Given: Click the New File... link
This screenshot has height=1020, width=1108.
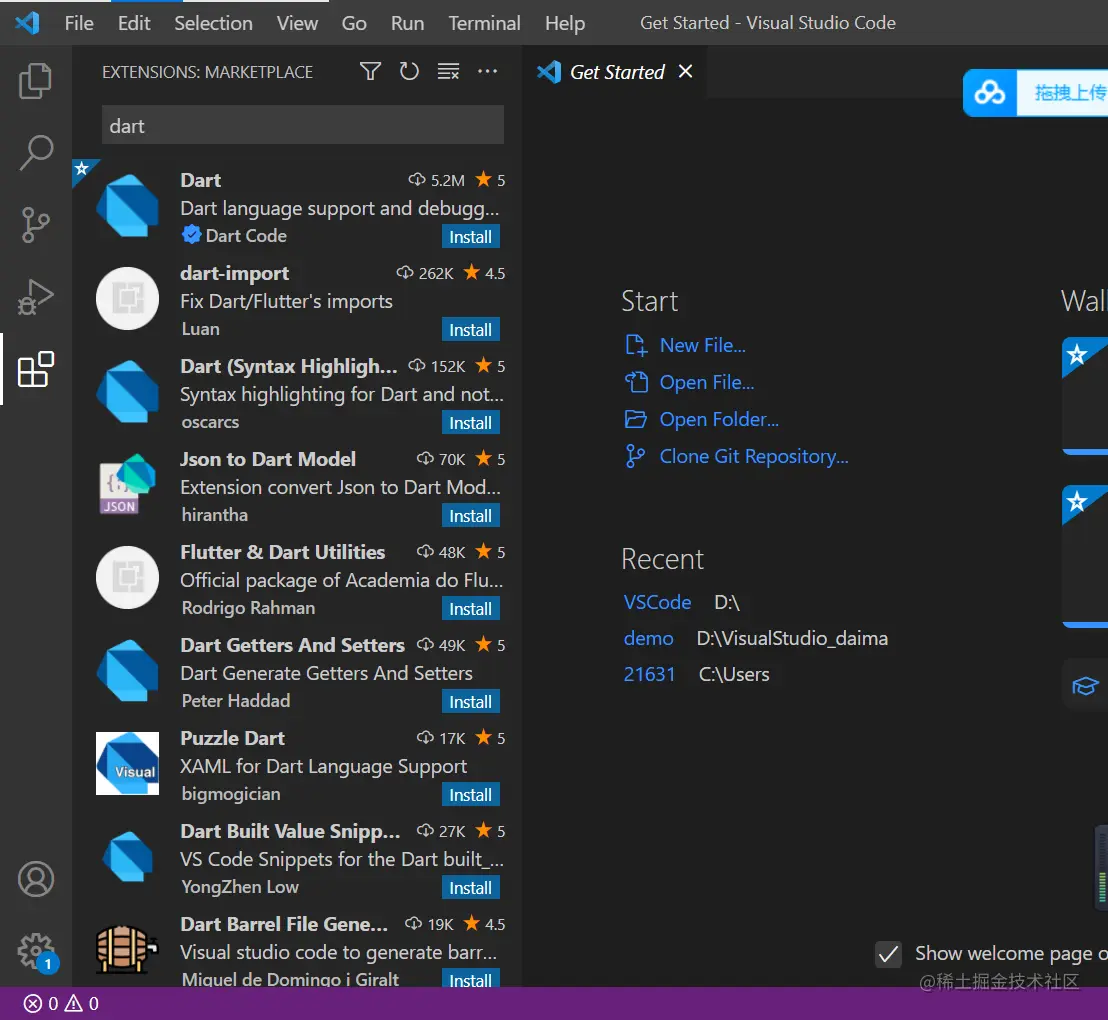Looking at the screenshot, I should coord(702,345).
